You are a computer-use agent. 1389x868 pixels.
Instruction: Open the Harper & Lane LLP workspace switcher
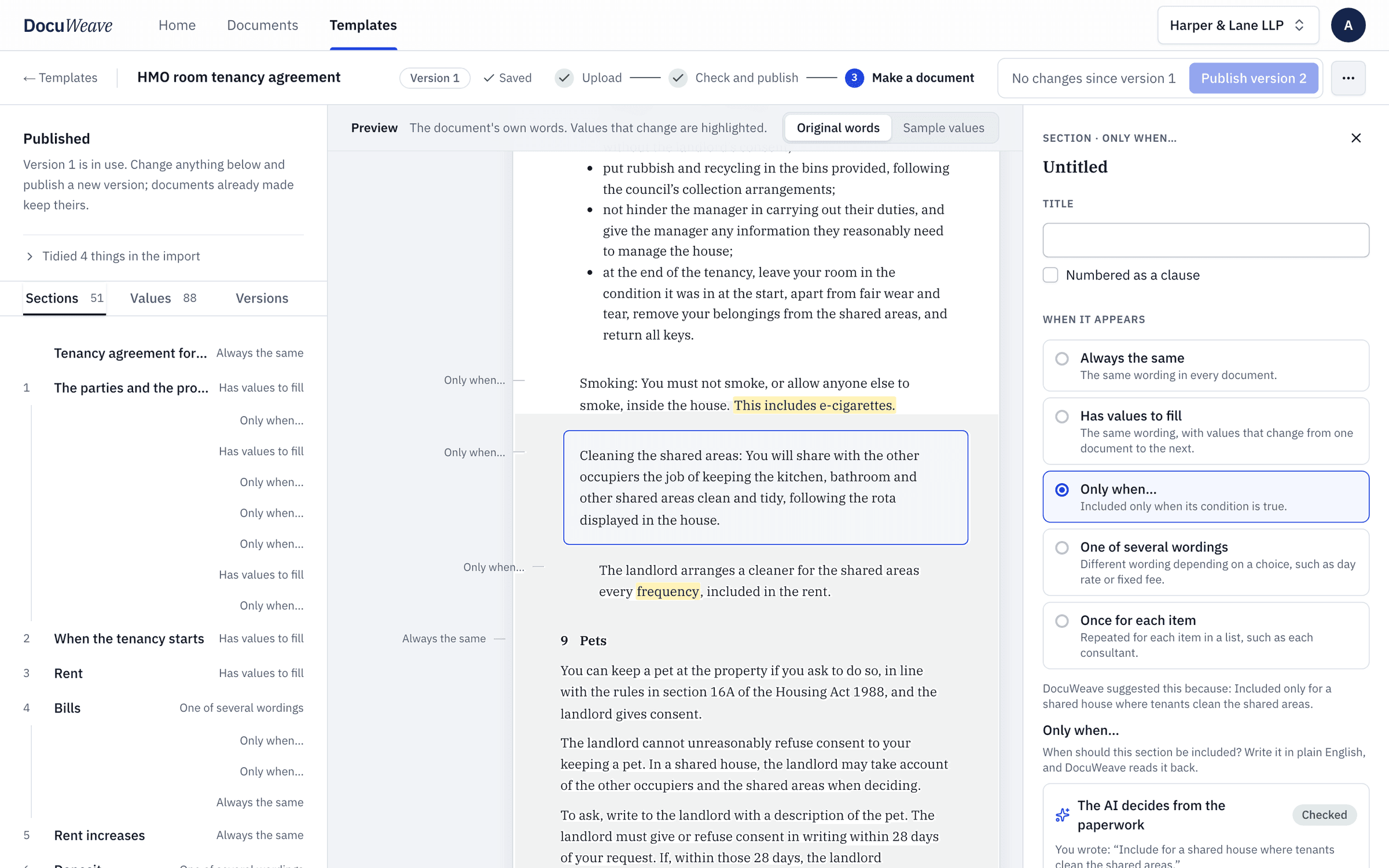click(1237, 25)
